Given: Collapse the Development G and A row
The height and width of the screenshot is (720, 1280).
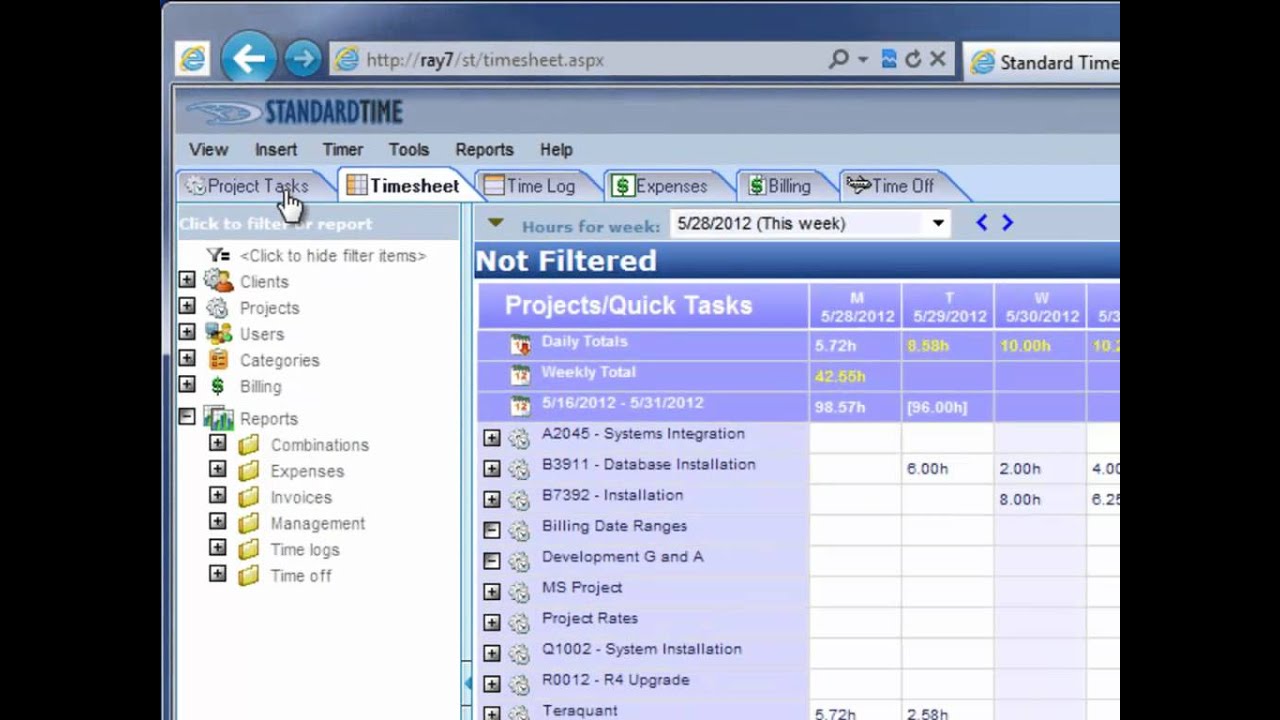Looking at the screenshot, I should click(x=492, y=561).
